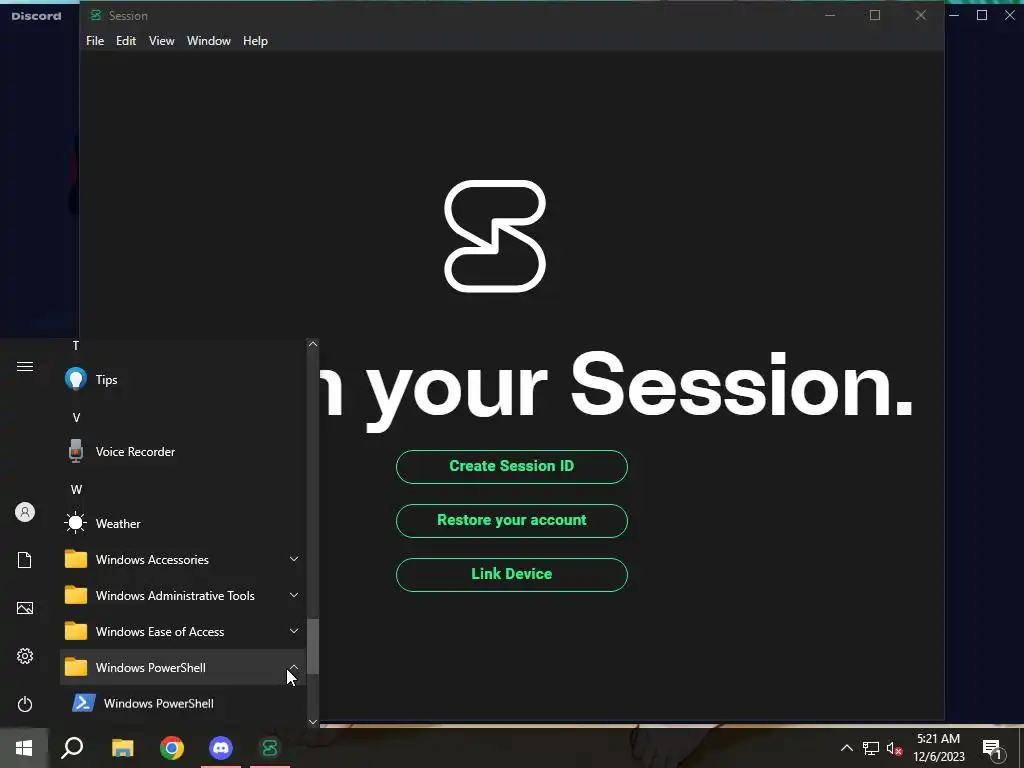The image size is (1024, 768).
Task: Launch Voice Recorder app
Action: tap(182, 451)
